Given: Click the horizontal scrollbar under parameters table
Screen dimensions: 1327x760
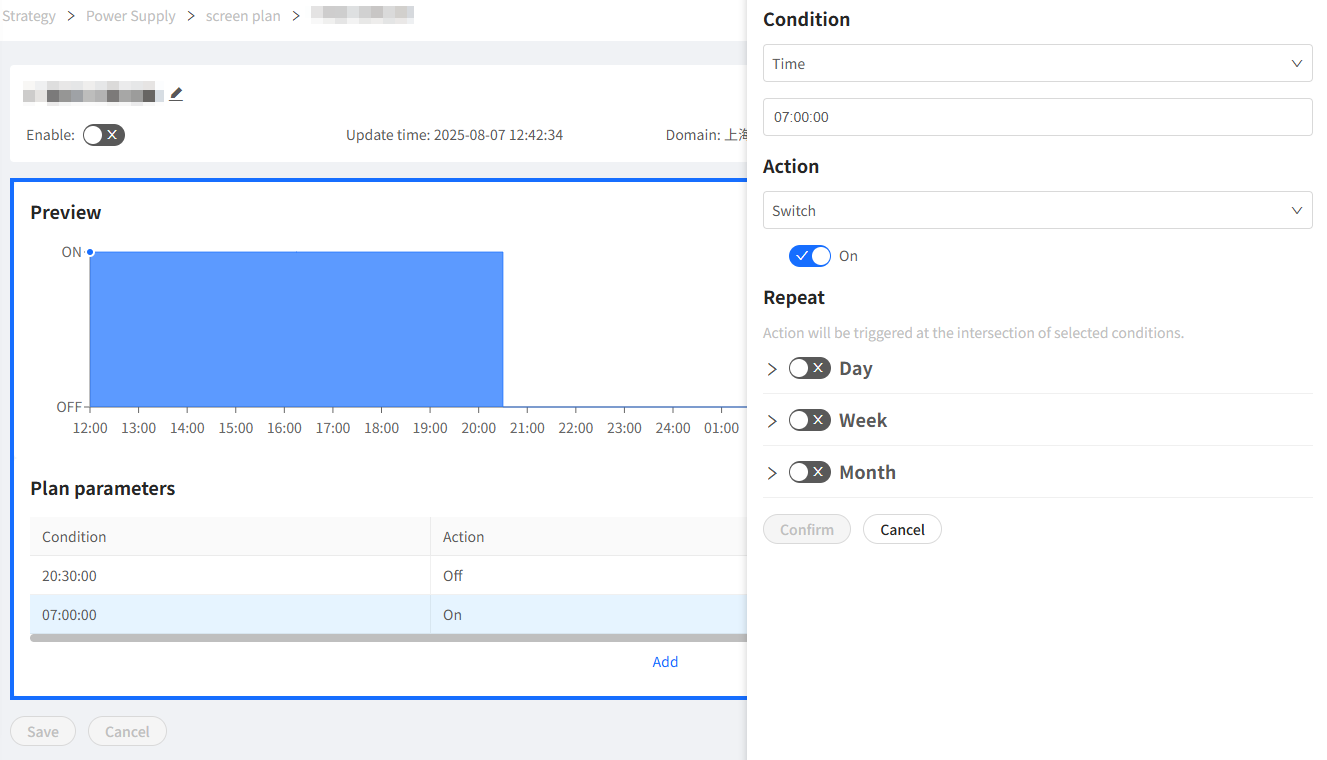Looking at the screenshot, I should pyautogui.click(x=389, y=638).
